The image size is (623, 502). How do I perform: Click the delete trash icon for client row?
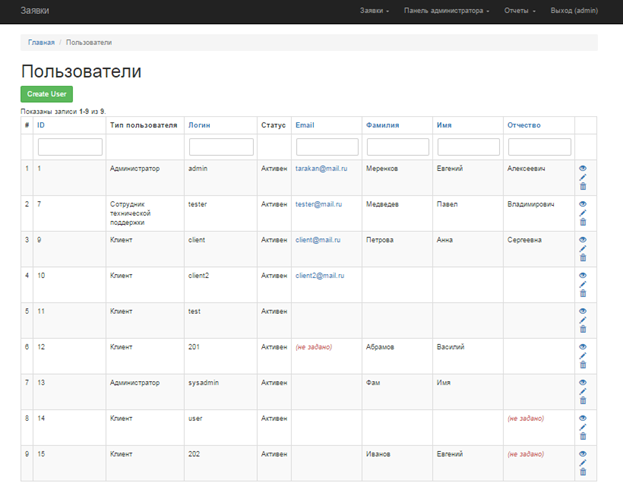tap(583, 258)
